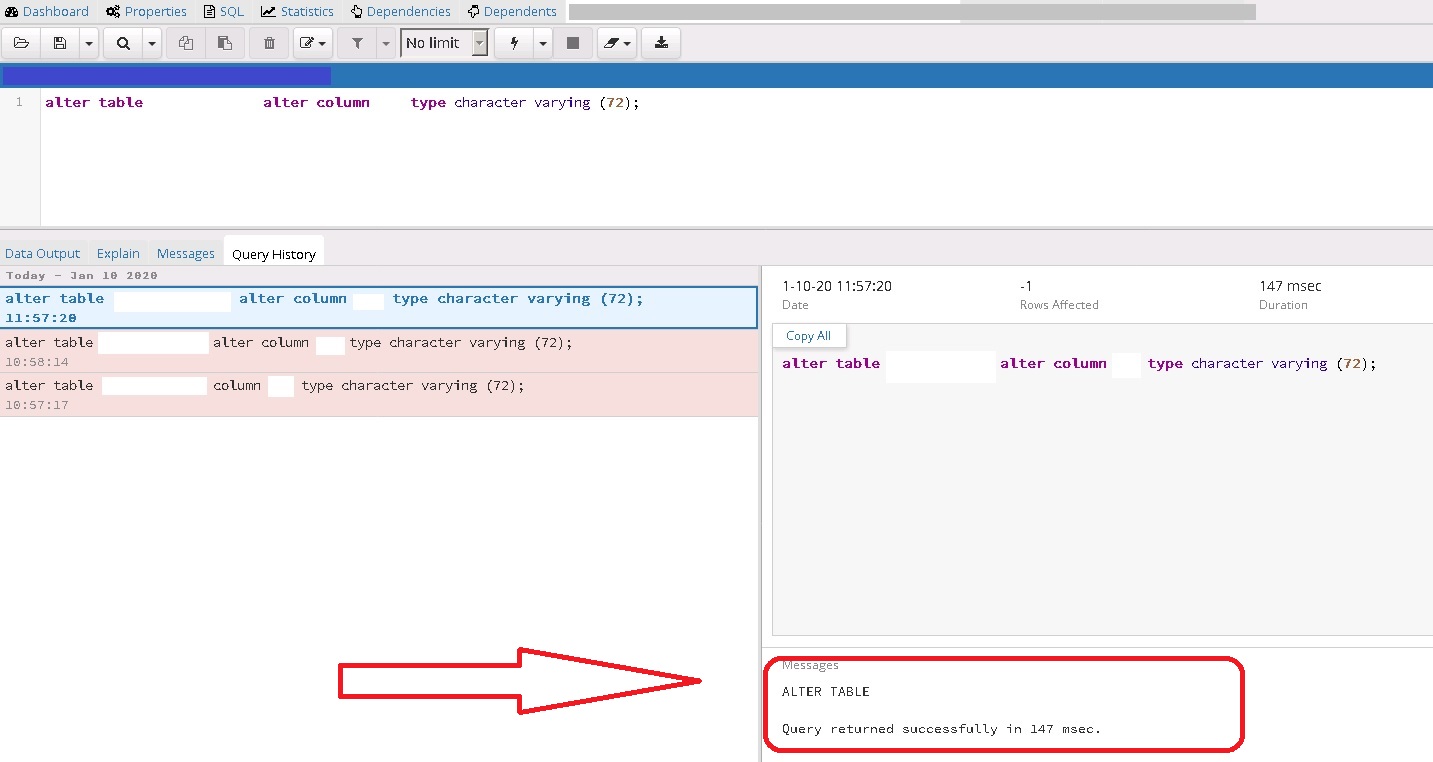Viewport: 1433px width, 762px height.
Task: Switch to the Messages panel tab
Action: (186, 254)
